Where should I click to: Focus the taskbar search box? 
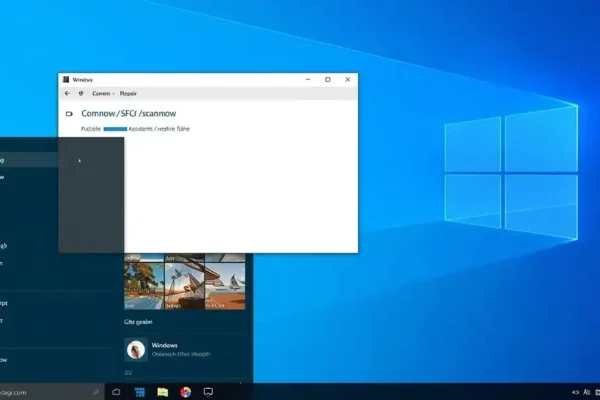pos(52,392)
